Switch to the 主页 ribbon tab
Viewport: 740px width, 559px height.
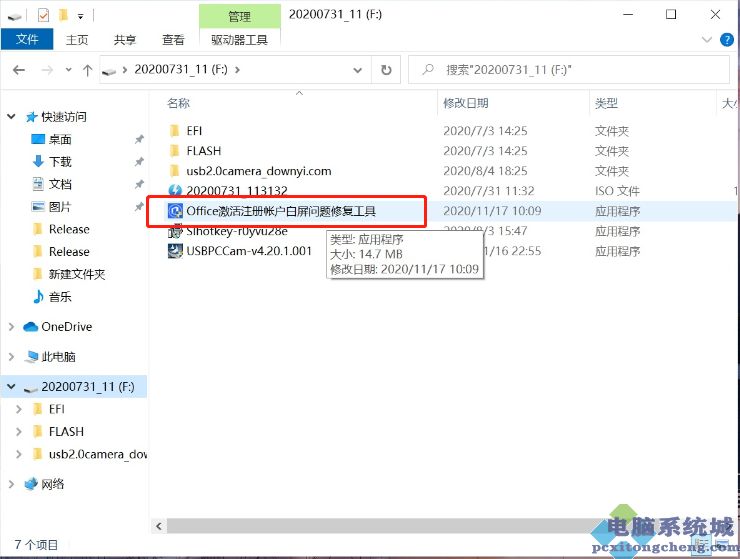77,40
